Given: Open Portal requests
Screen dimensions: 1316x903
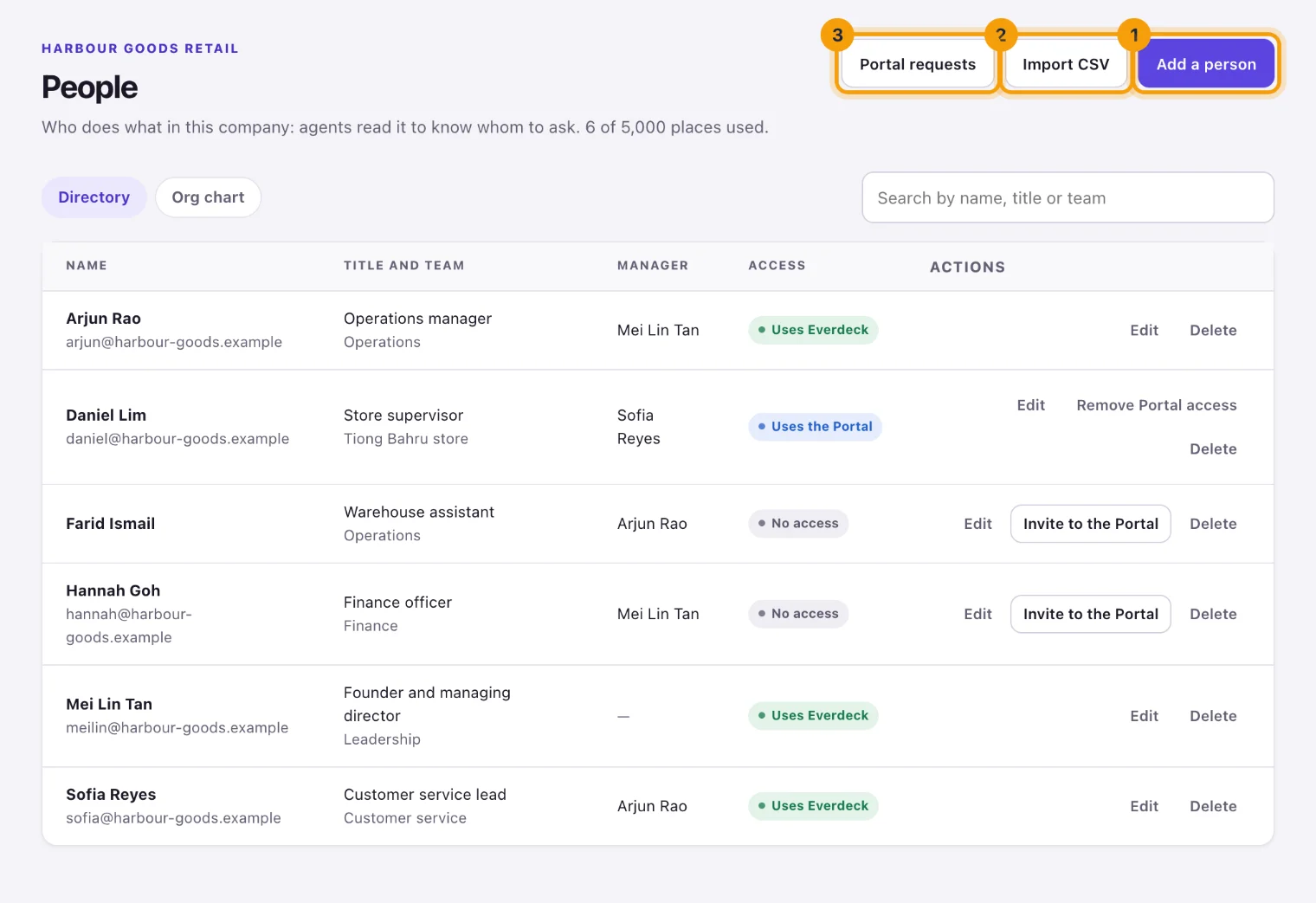Looking at the screenshot, I should pyautogui.click(x=917, y=64).
